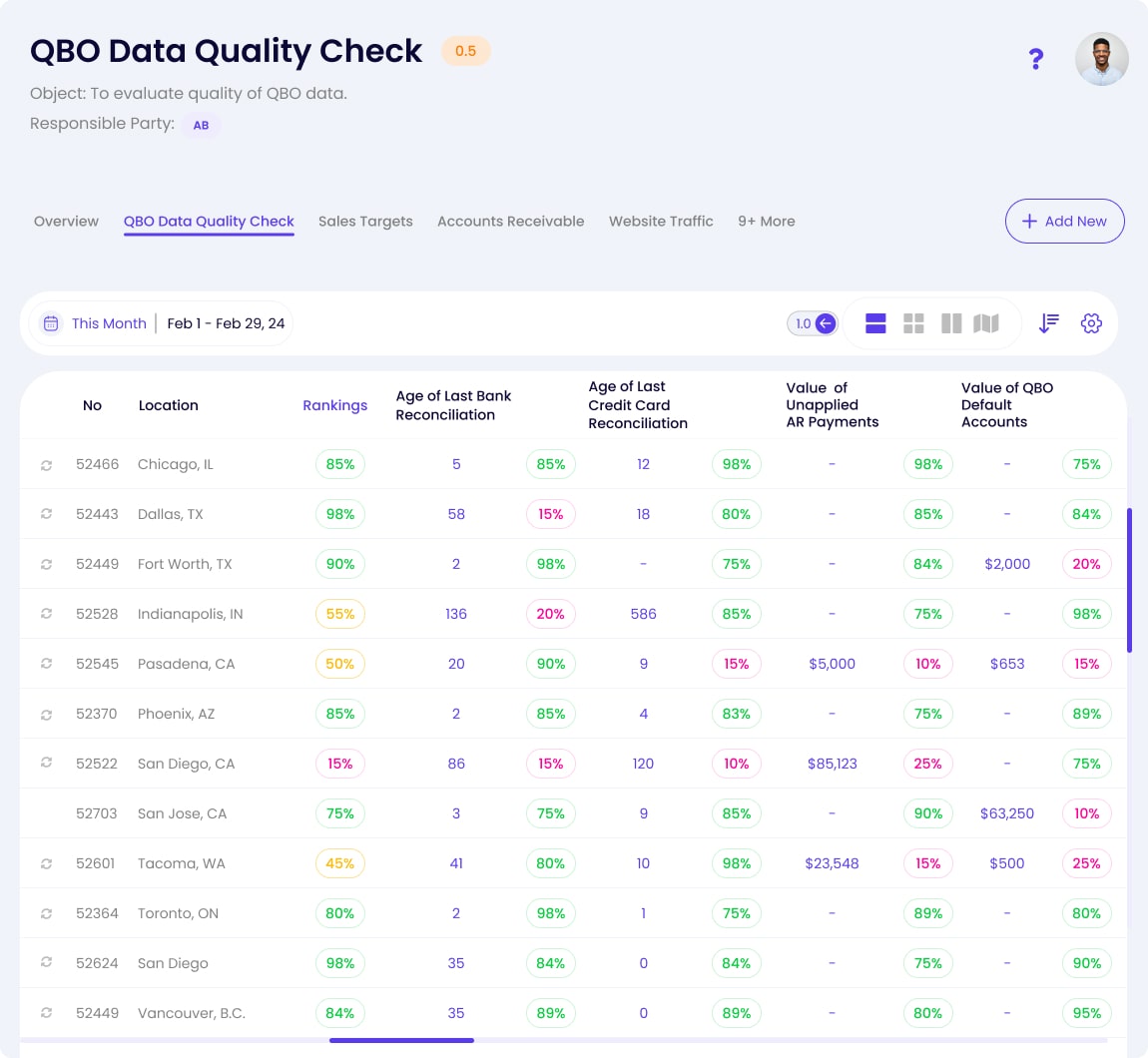The height and width of the screenshot is (1058, 1148).
Task: Click the Phoenix, AZ location
Action: [x=177, y=714]
